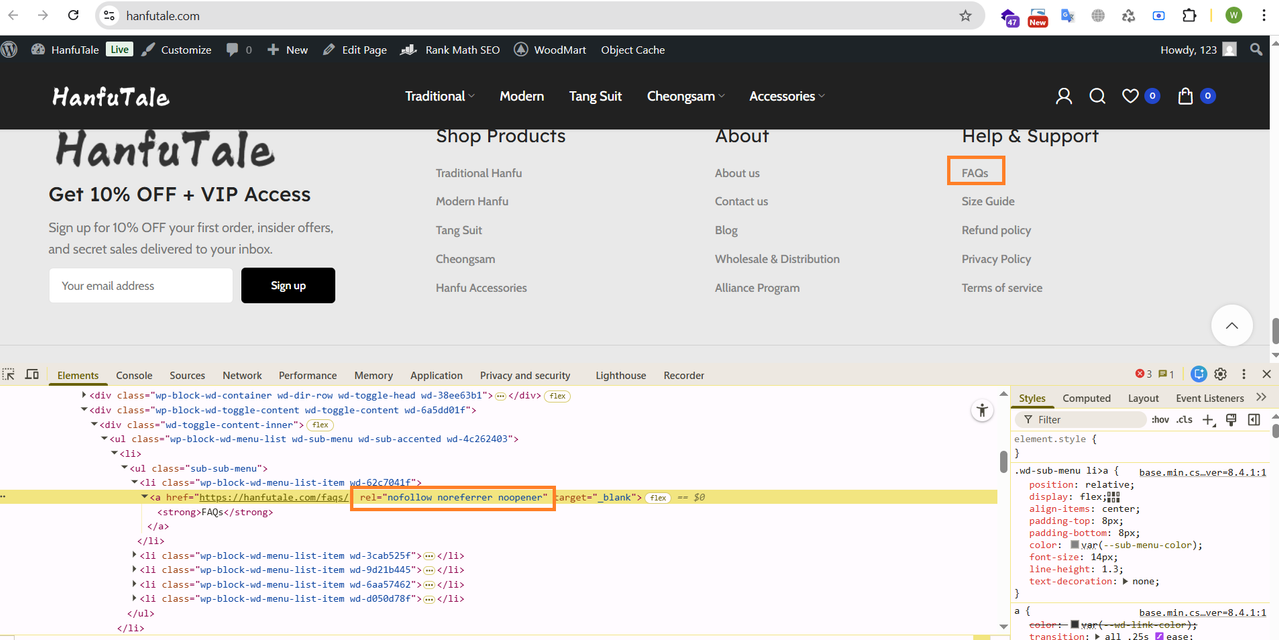Open the sub-menu-color swatch picker
1279x640 pixels.
1075,545
